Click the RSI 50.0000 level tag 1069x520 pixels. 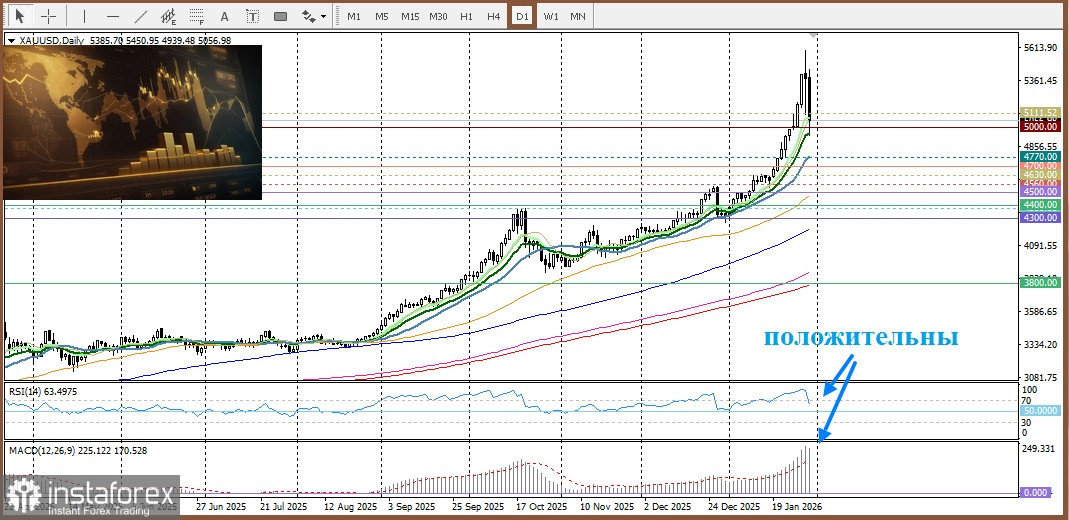[1040, 411]
